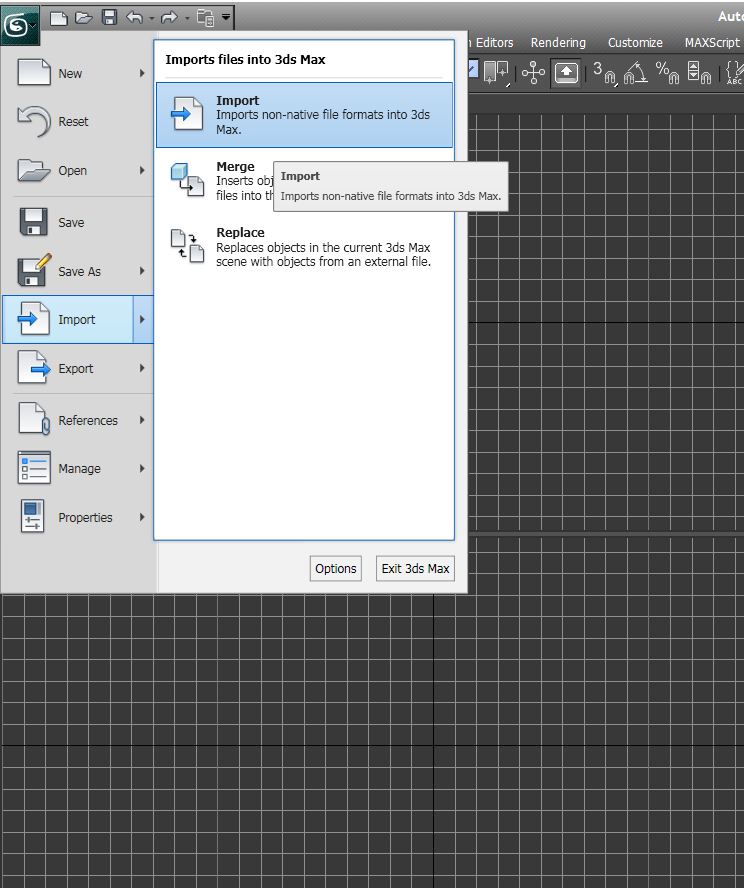Toggle the Spinner Snap icon
Screen dimensions: 744x888
tap(699, 73)
